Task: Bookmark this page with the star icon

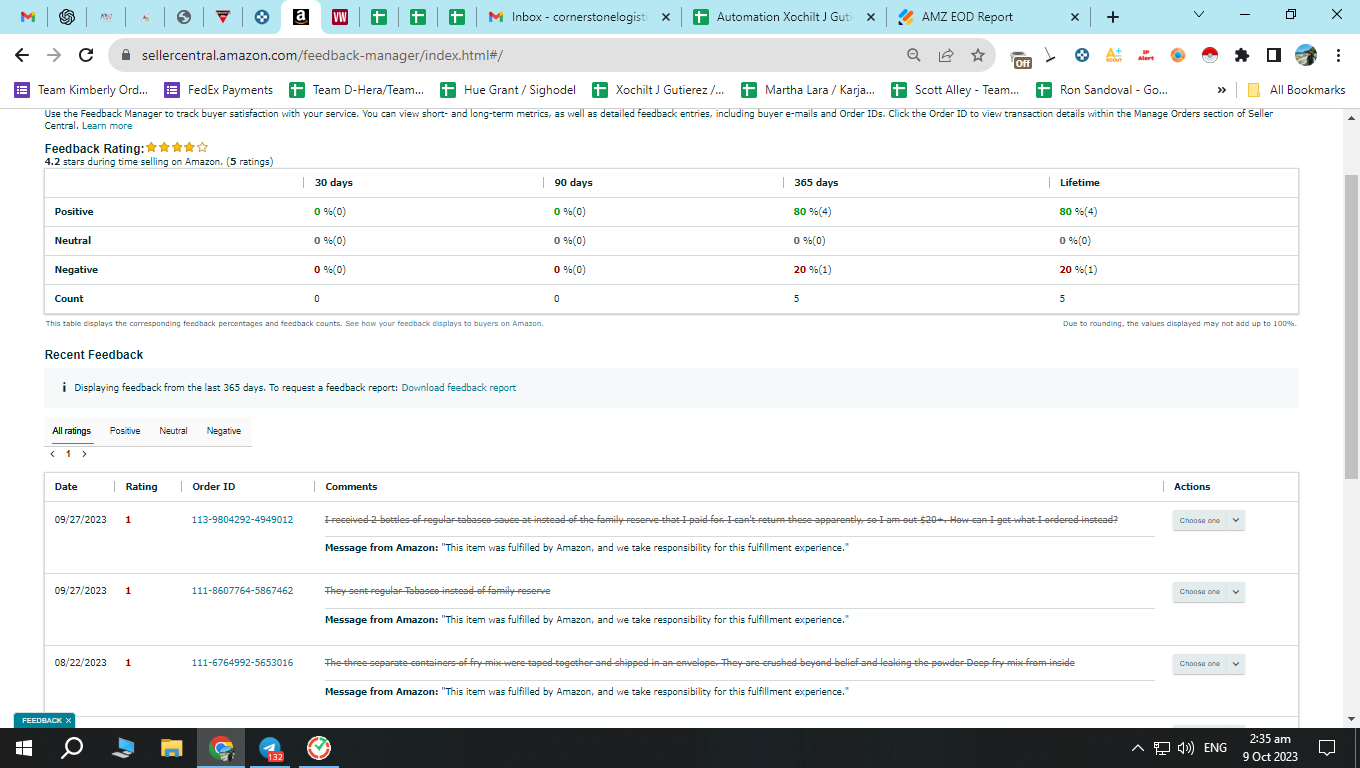Action: click(x=978, y=55)
